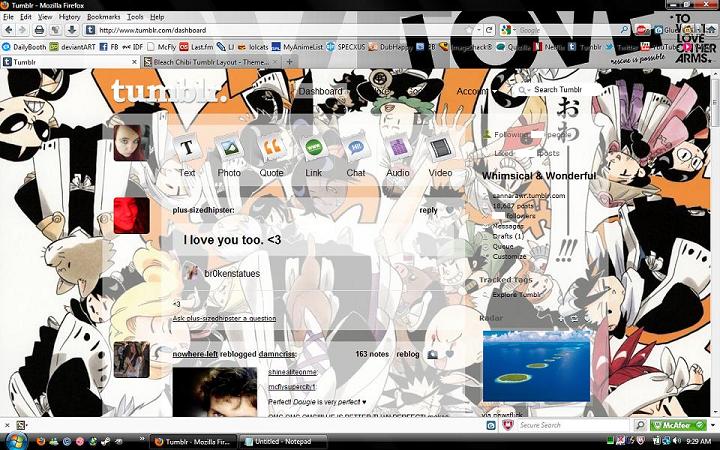Go to the Tumblr Dashboard link
720x450 pixels.
pos(321,91)
